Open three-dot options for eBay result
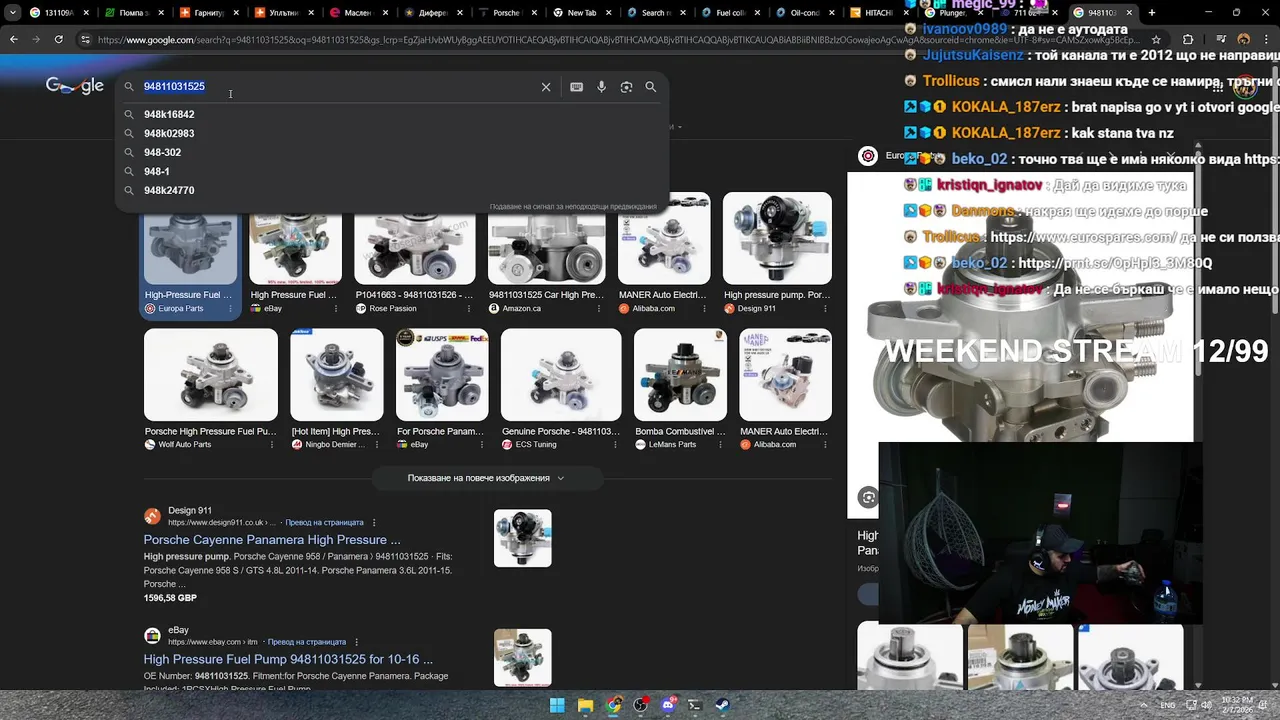The height and width of the screenshot is (720, 1280). coord(357,642)
